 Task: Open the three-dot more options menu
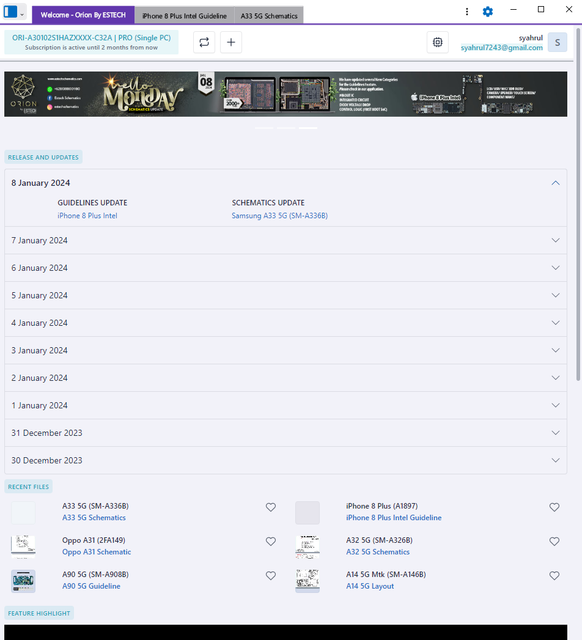coord(467,12)
